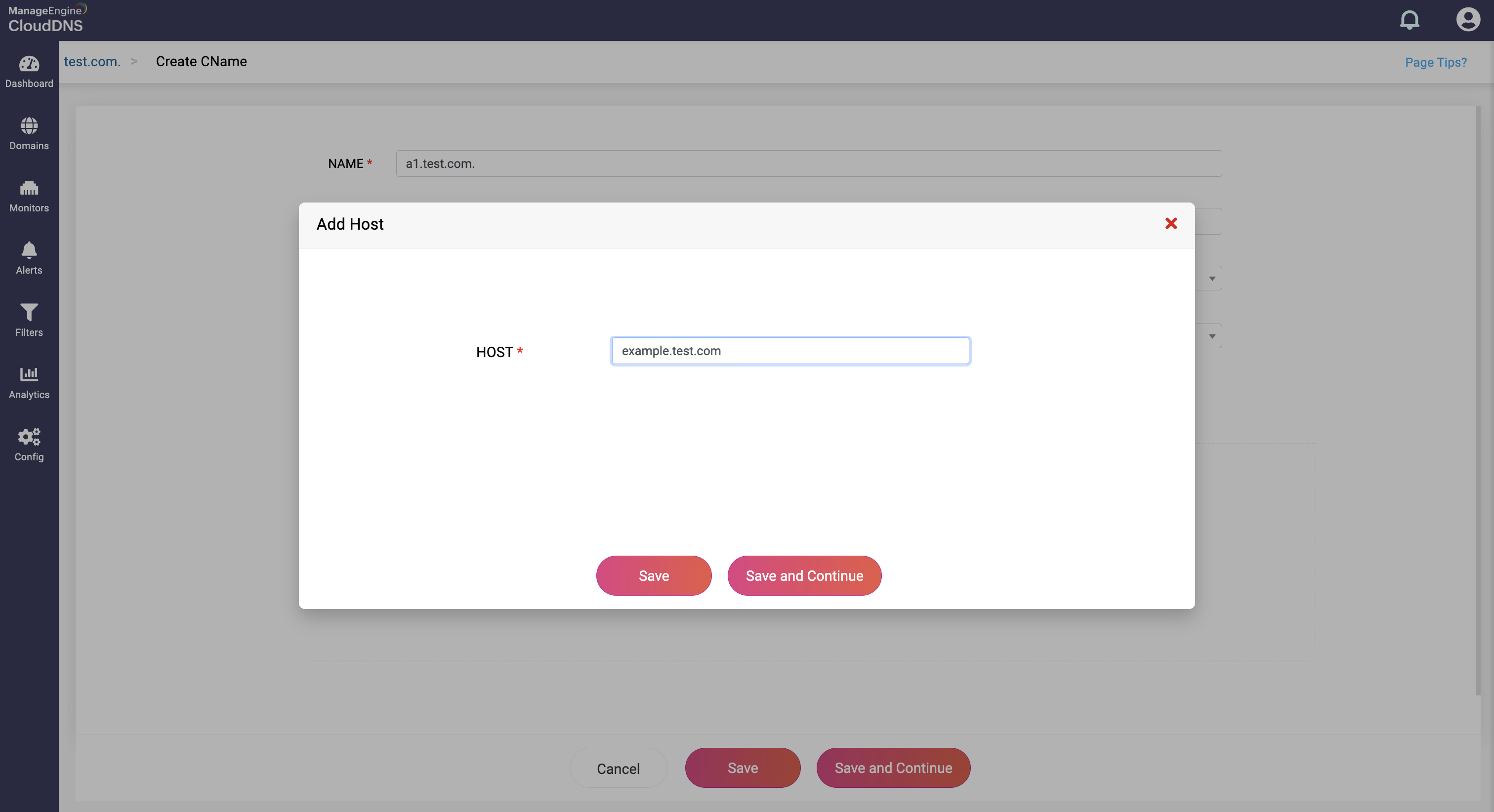
Task: Click the HOST input field
Action: (790, 351)
